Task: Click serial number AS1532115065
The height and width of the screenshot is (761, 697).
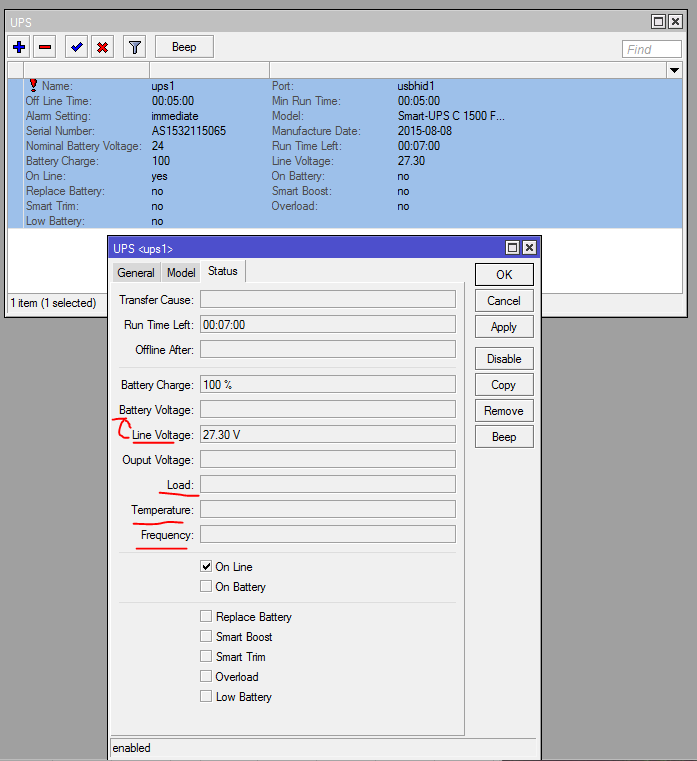Action: click(x=189, y=131)
